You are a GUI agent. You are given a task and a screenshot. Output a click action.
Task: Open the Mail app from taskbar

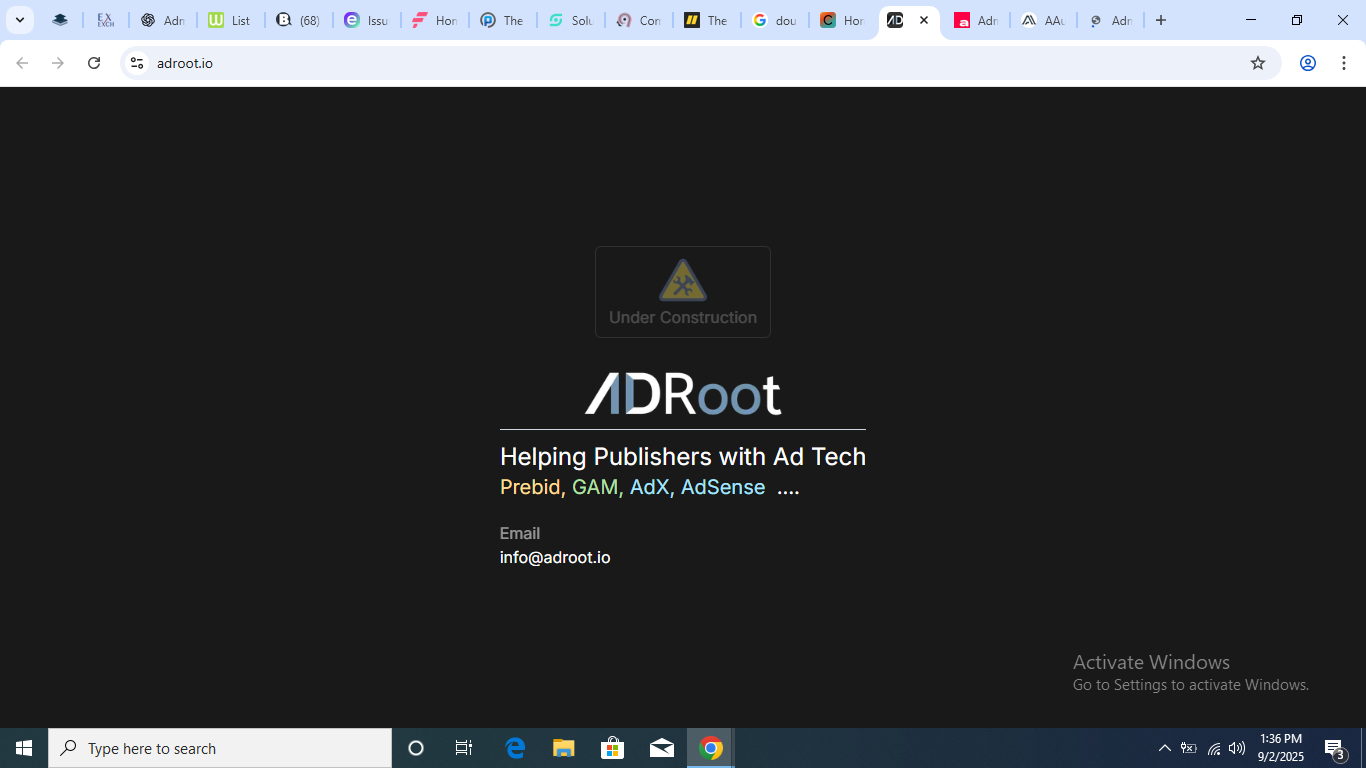(662, 748)
